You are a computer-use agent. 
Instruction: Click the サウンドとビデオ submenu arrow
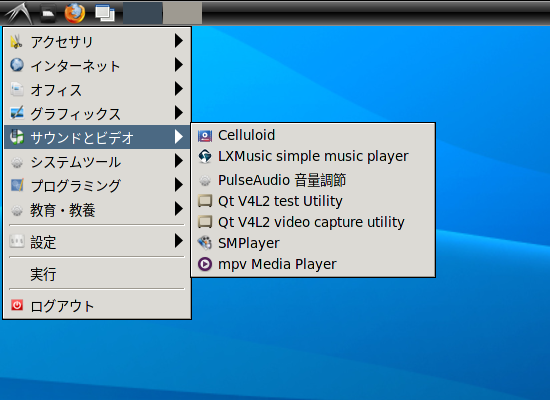[179, 136]
